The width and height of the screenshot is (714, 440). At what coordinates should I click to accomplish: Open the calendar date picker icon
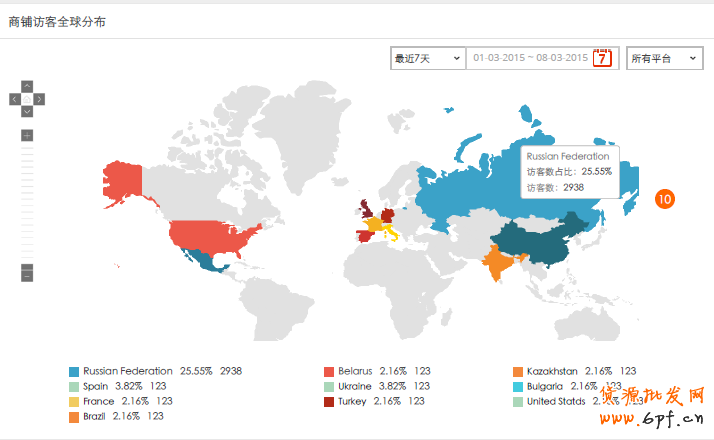tap(602, 58)
